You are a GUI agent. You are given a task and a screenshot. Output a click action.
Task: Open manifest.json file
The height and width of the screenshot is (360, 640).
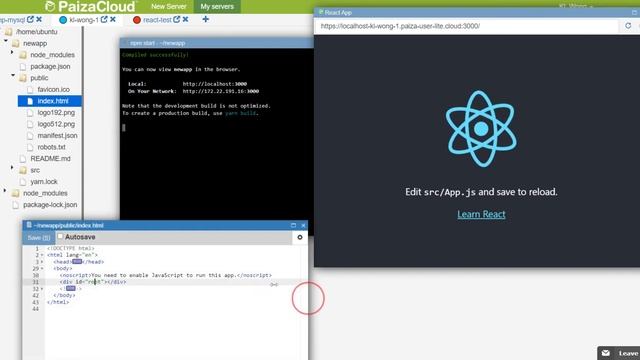(57, 135)
